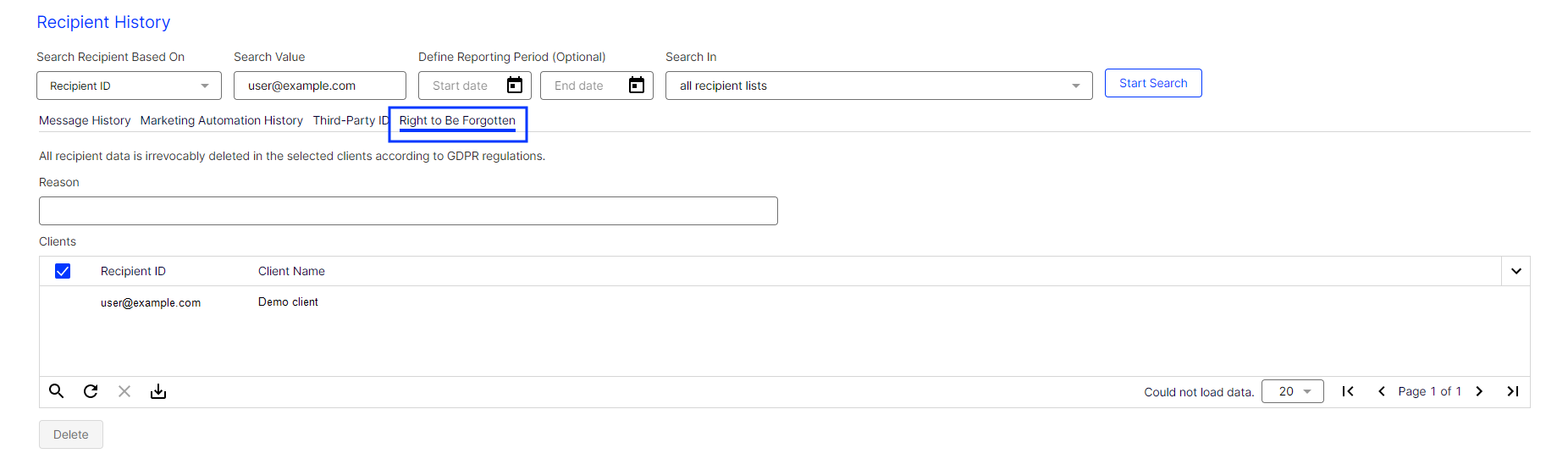Go to the next page
1568x459 pixels.
point(1479,391)
